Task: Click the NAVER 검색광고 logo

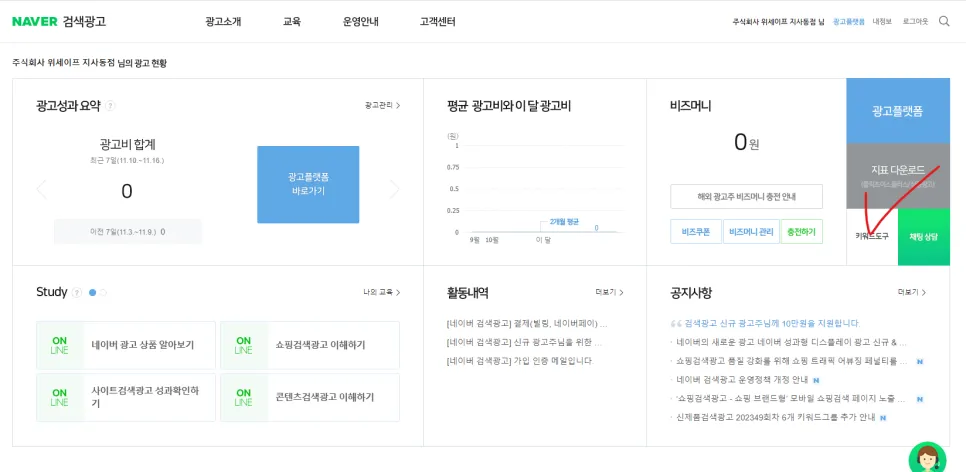Action: pos(59,22)
